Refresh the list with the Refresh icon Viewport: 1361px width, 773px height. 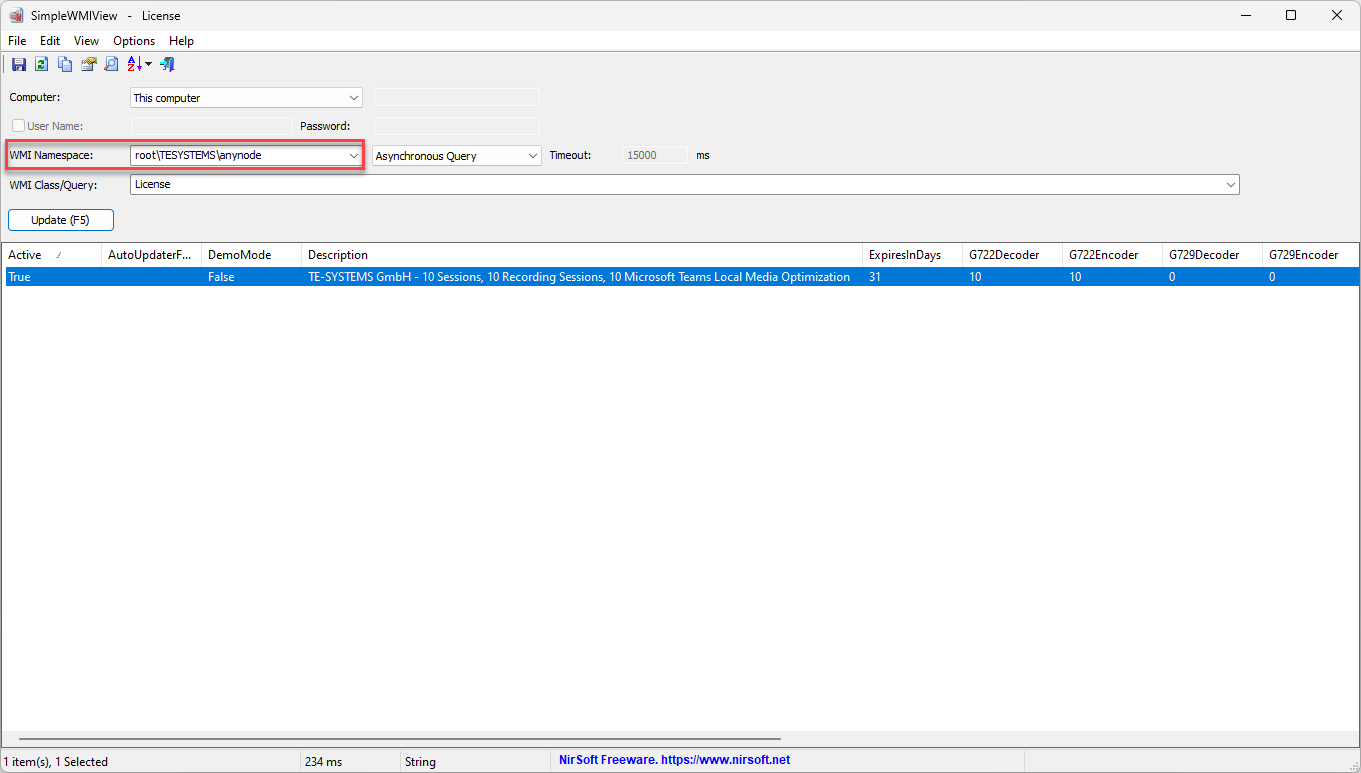pos(41,64)
